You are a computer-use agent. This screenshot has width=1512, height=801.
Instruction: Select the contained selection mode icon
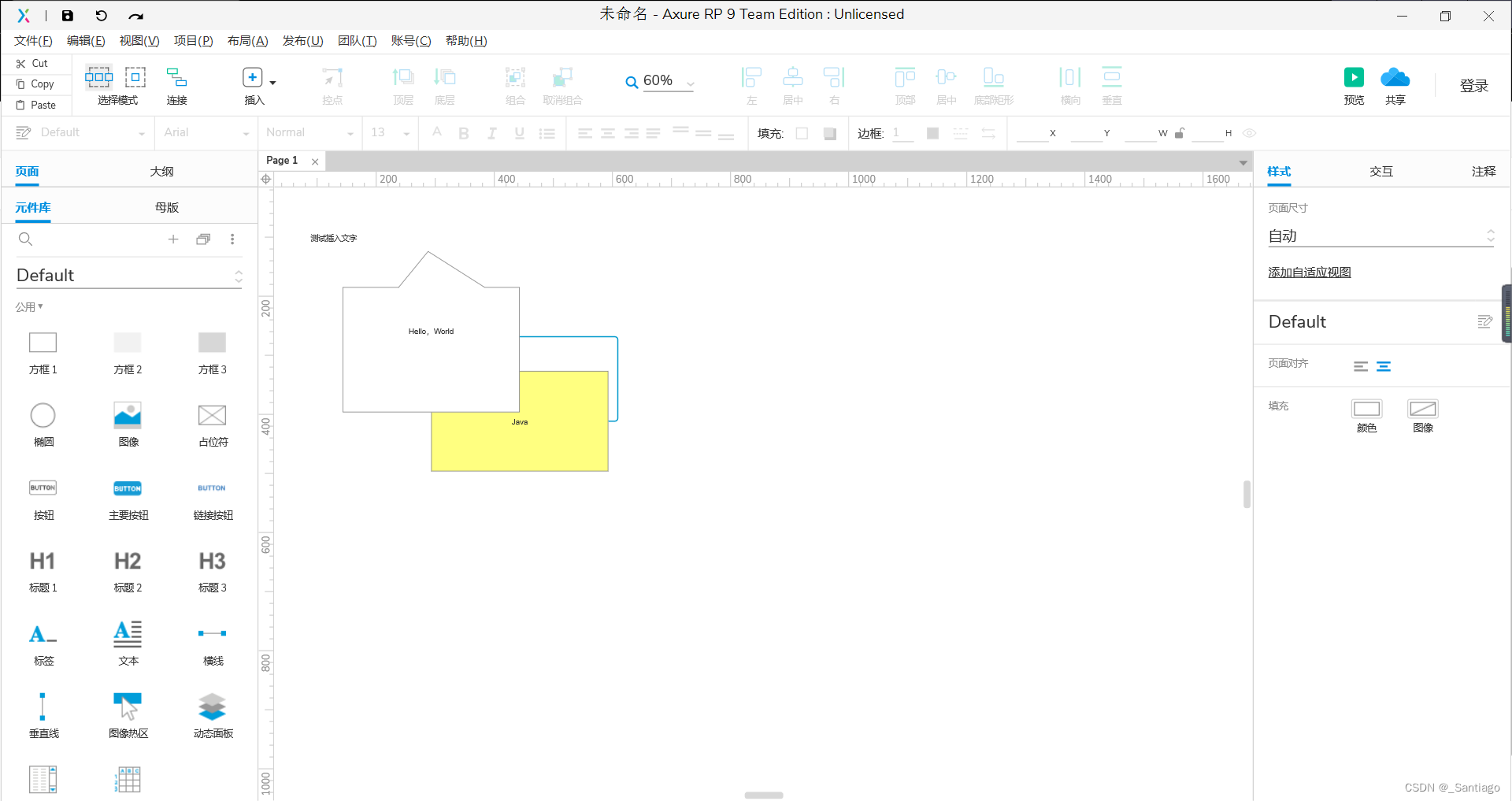point(135,77)
